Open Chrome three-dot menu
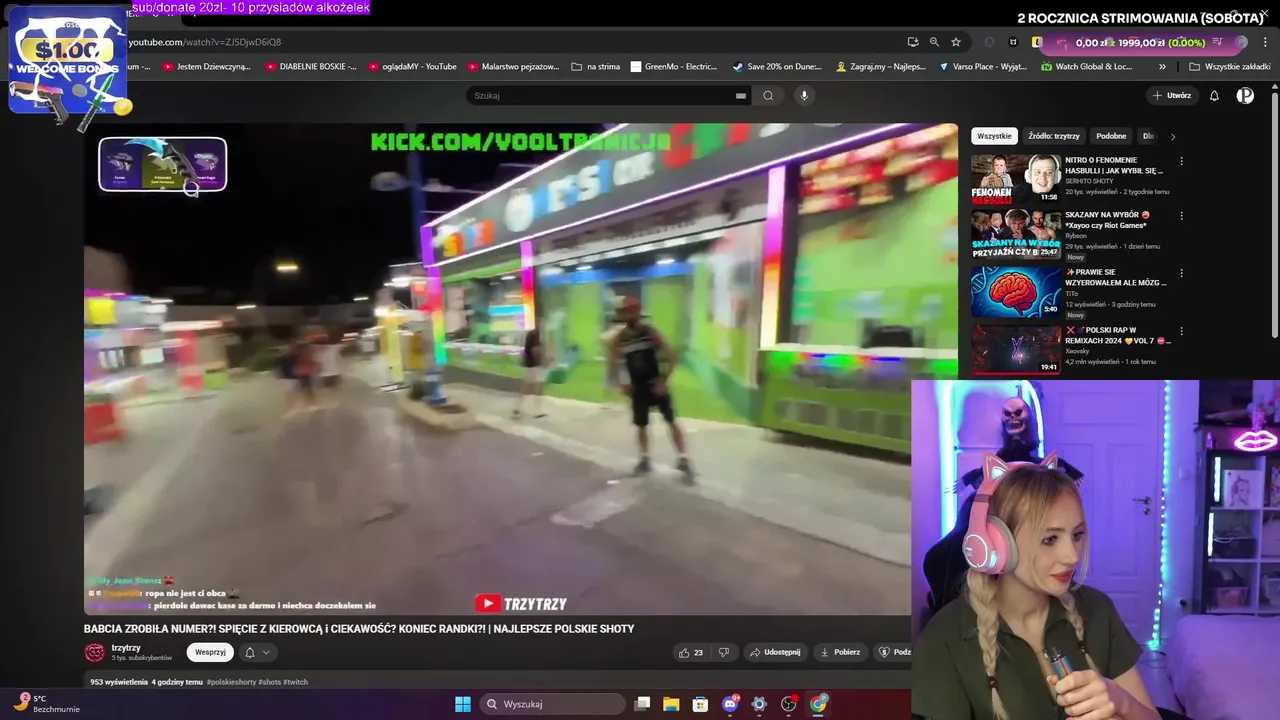Image resolution: width=1280 pixels, height=720 pixels. 1265,42
